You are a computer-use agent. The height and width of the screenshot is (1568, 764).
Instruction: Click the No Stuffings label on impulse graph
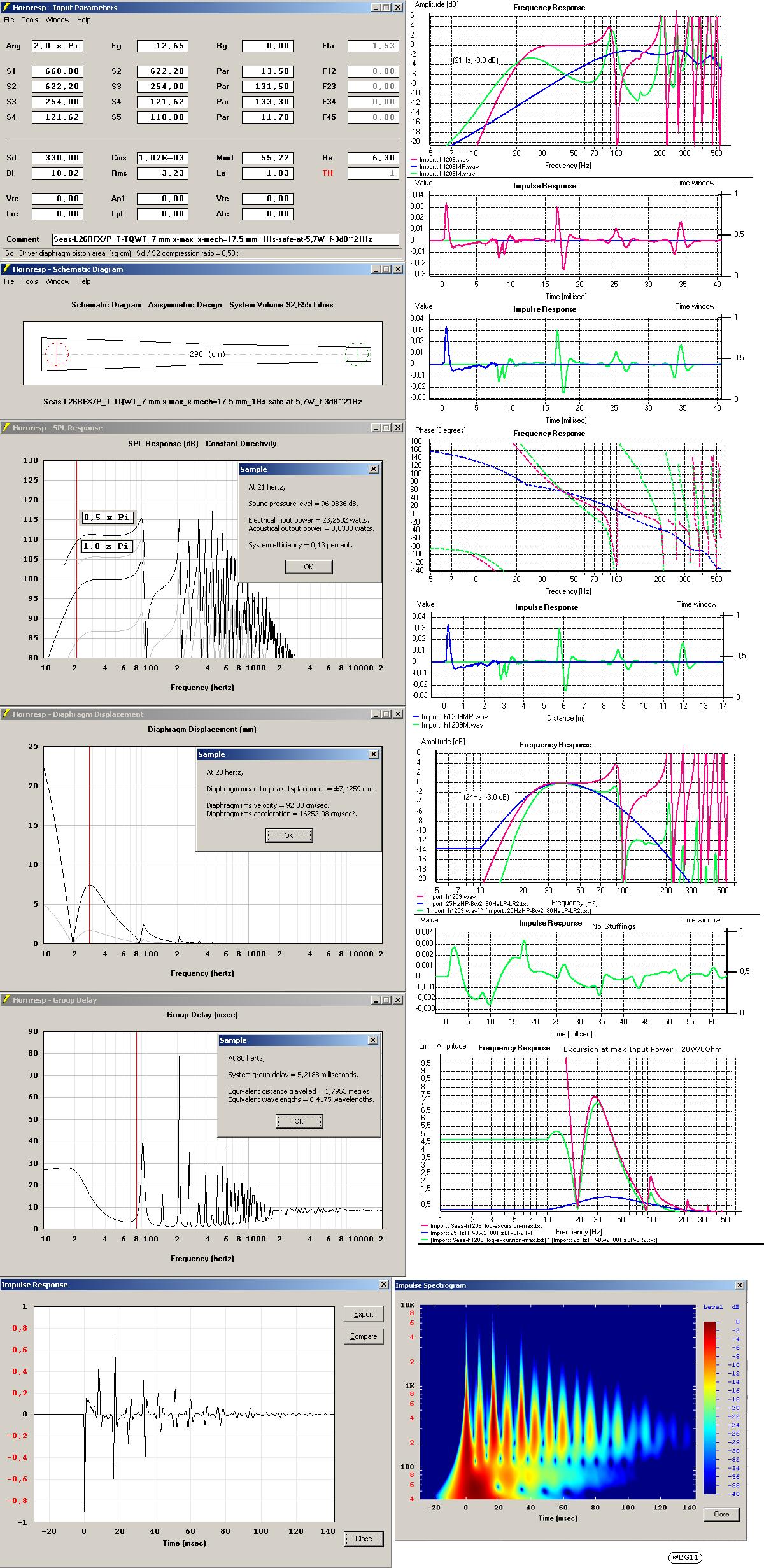click(614, 926)
